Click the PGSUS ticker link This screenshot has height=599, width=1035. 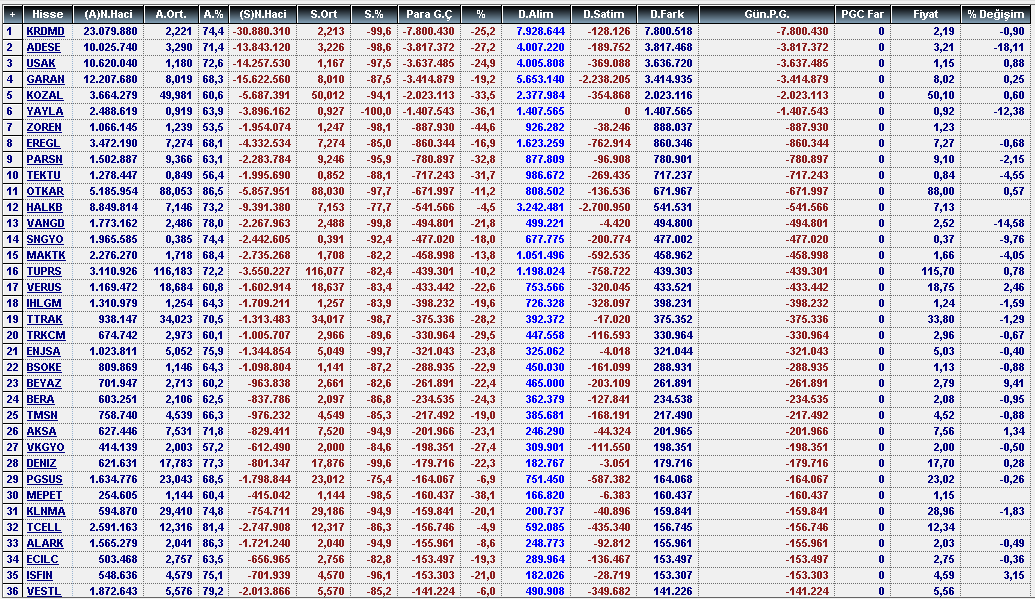pyautogui.click(x=44, y=479)
